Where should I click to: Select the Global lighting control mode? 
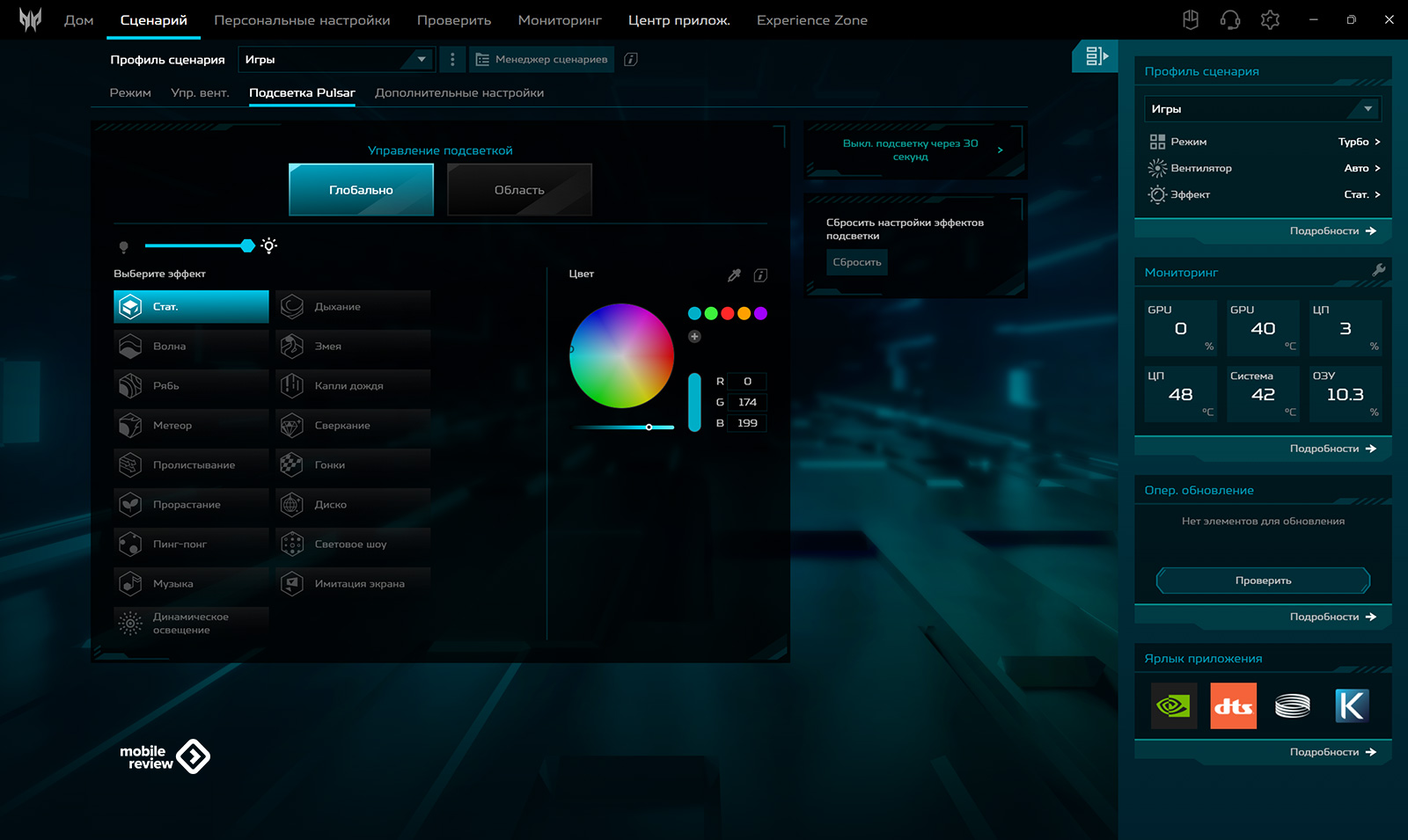(x=361, y=190)
